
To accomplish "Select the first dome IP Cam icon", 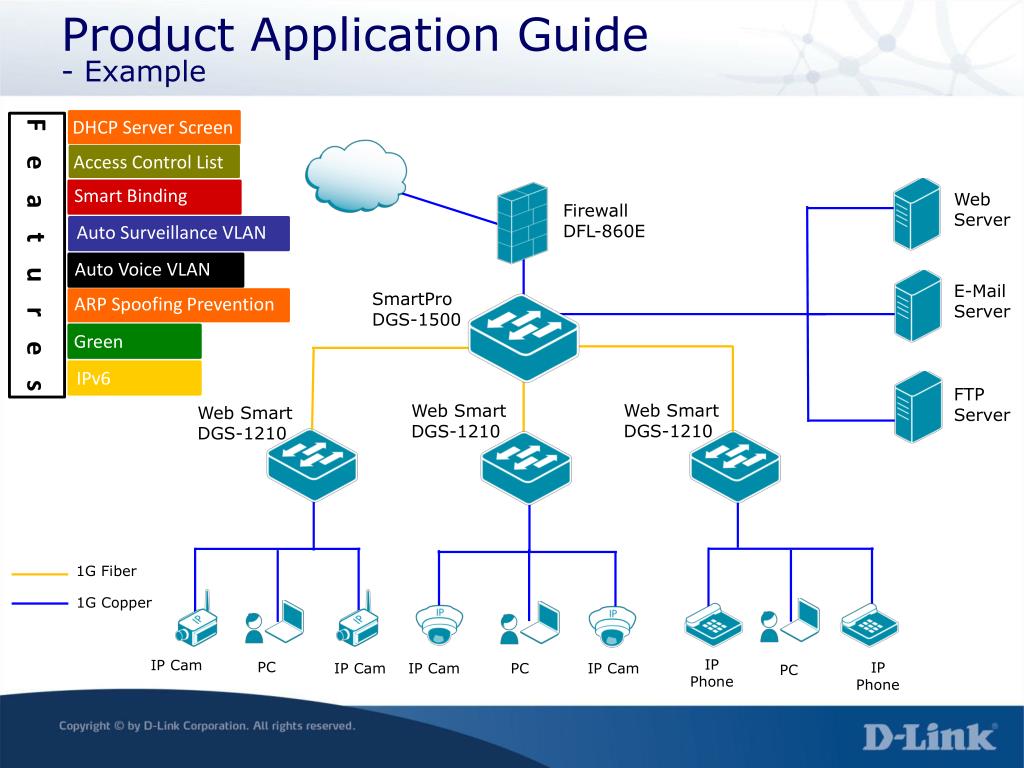I will 440,625.
